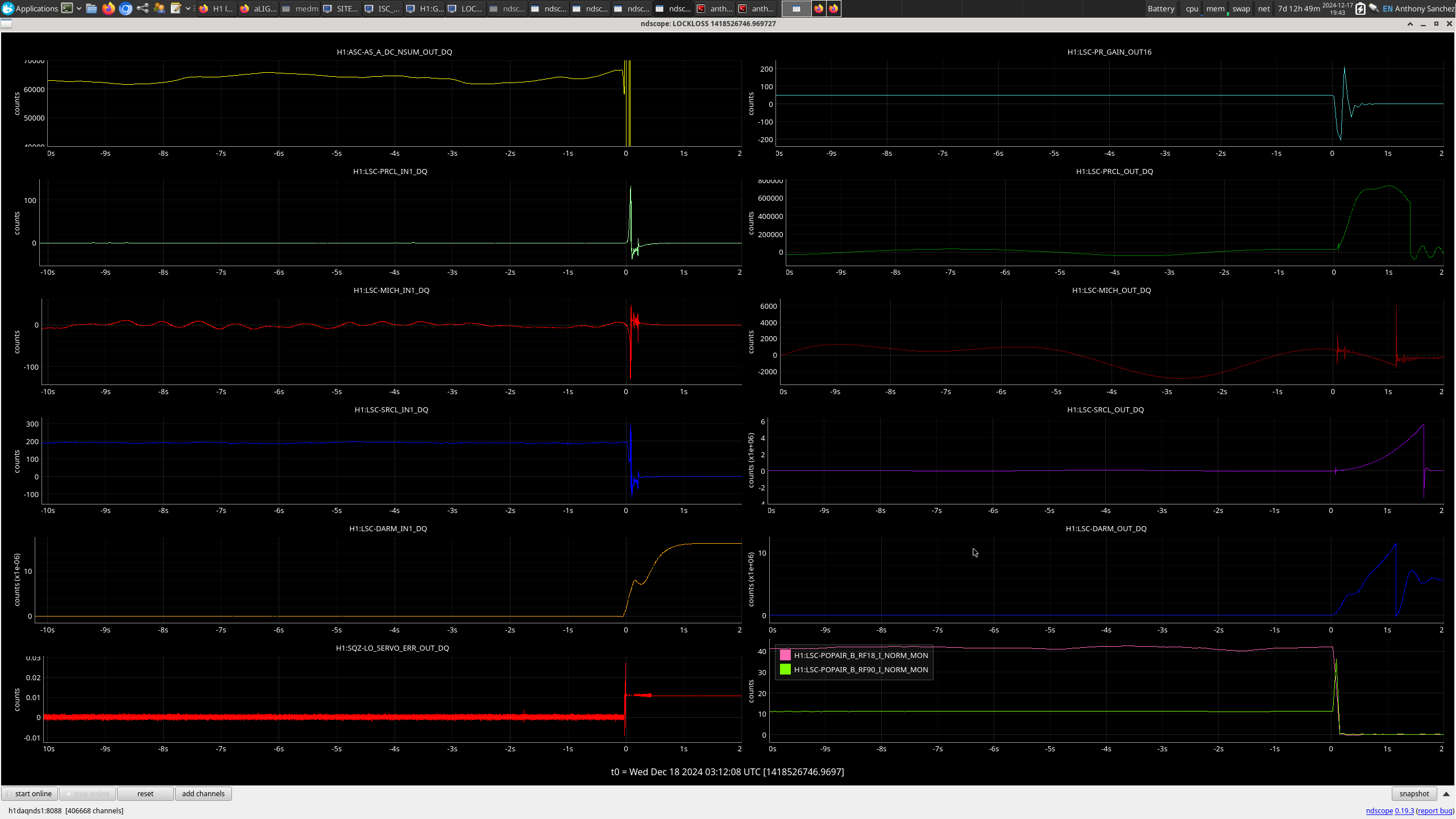Viewport: 1456px width, 819px height.
Task: Click the H1:LSC-SRCL_OUT_DQ plot title
Action: coord(1105,409)
